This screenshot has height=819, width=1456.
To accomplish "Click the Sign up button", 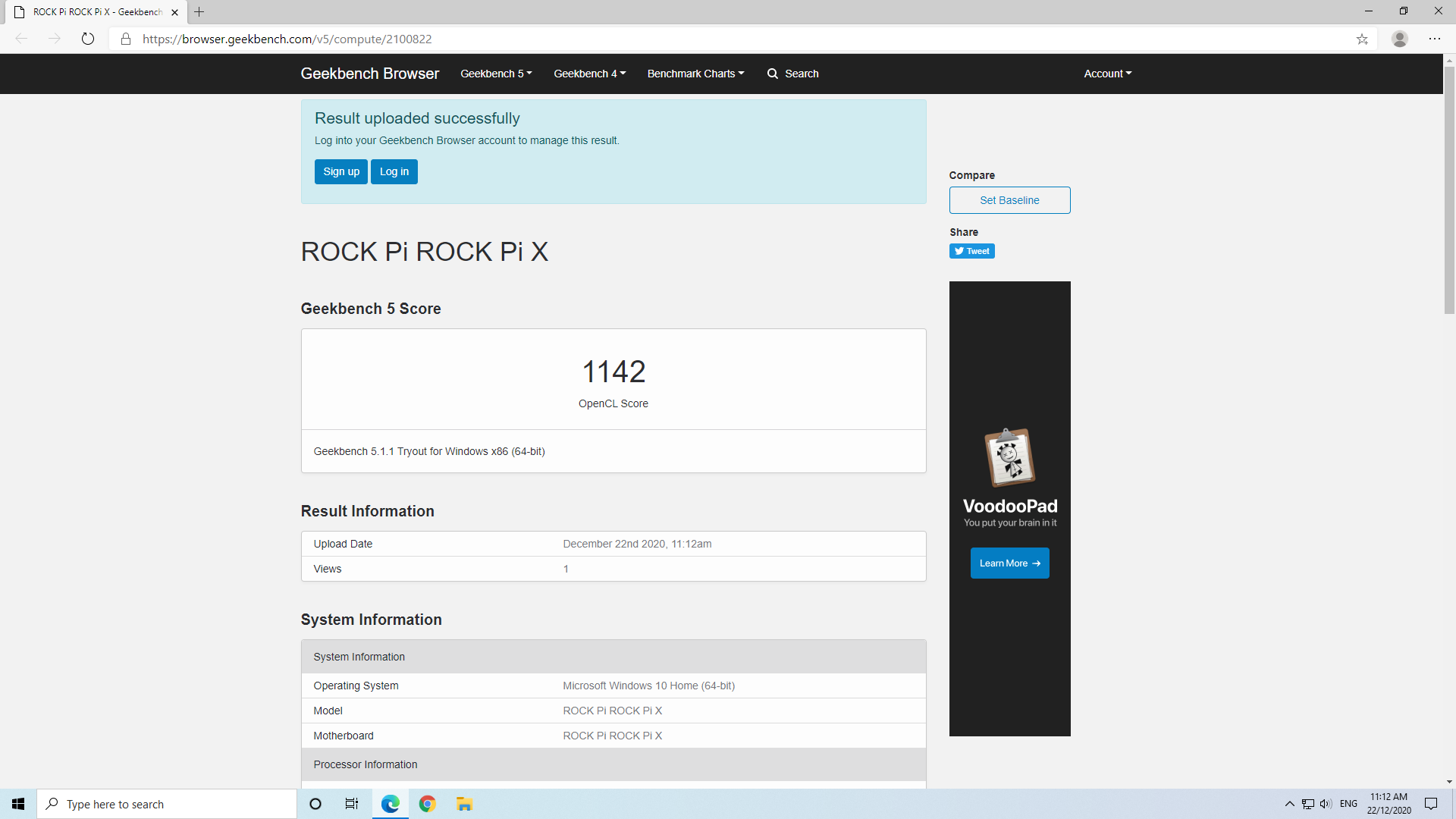I will [x=341, y=171].
